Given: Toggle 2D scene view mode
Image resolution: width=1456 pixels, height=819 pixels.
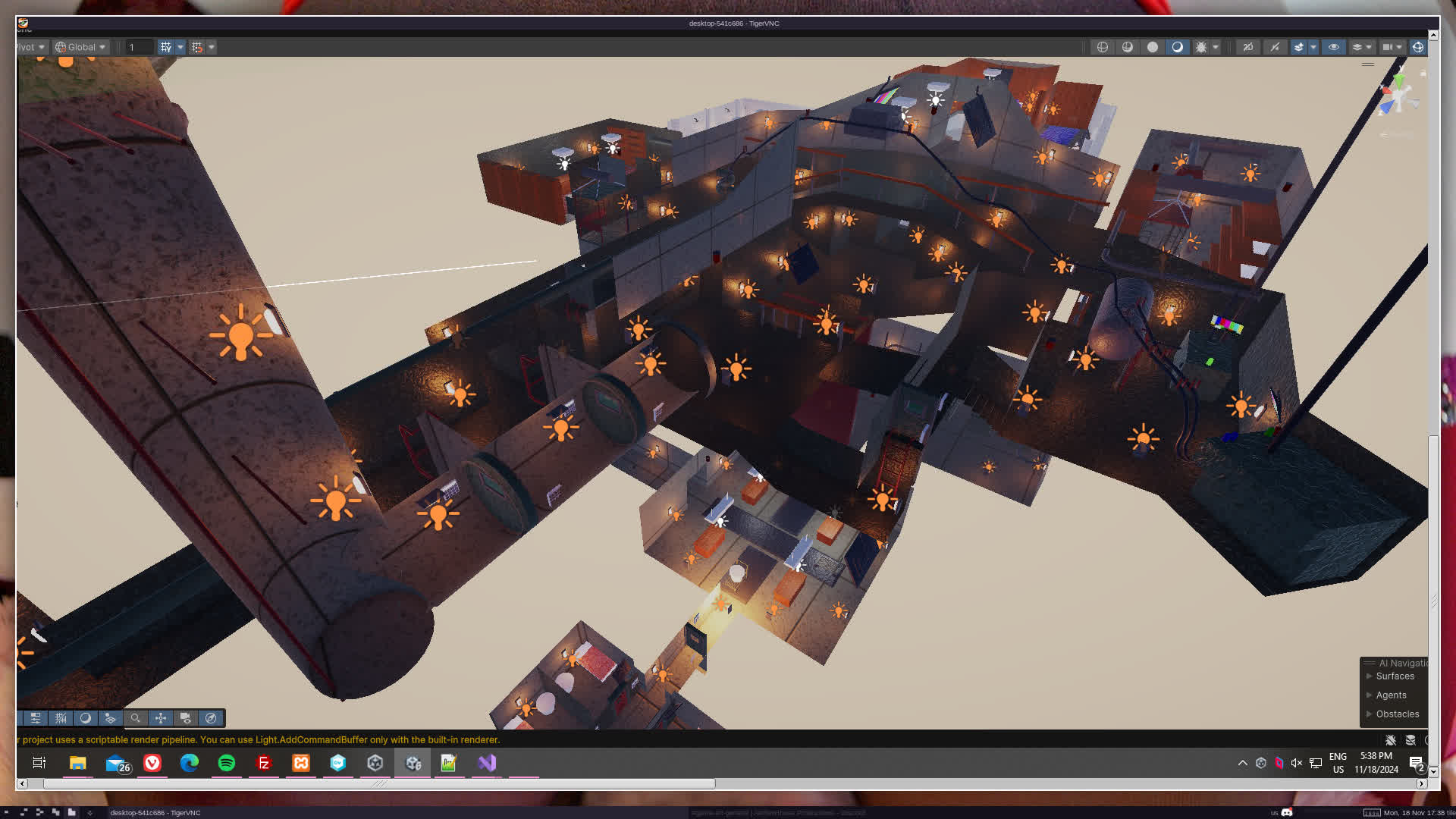Looking at the screenshot, I should coord(1248,47).
